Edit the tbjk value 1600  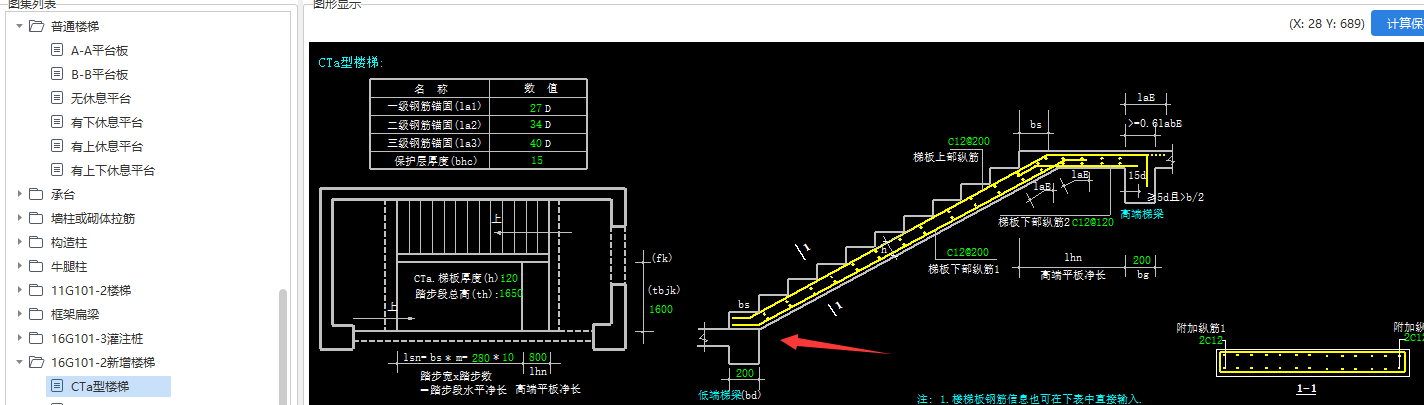coord(661,310)
